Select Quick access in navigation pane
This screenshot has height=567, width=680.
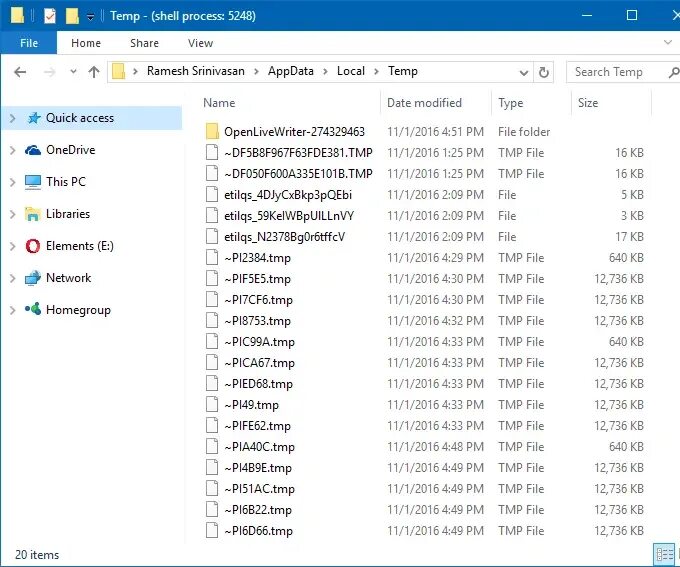[x=80, y=118]
